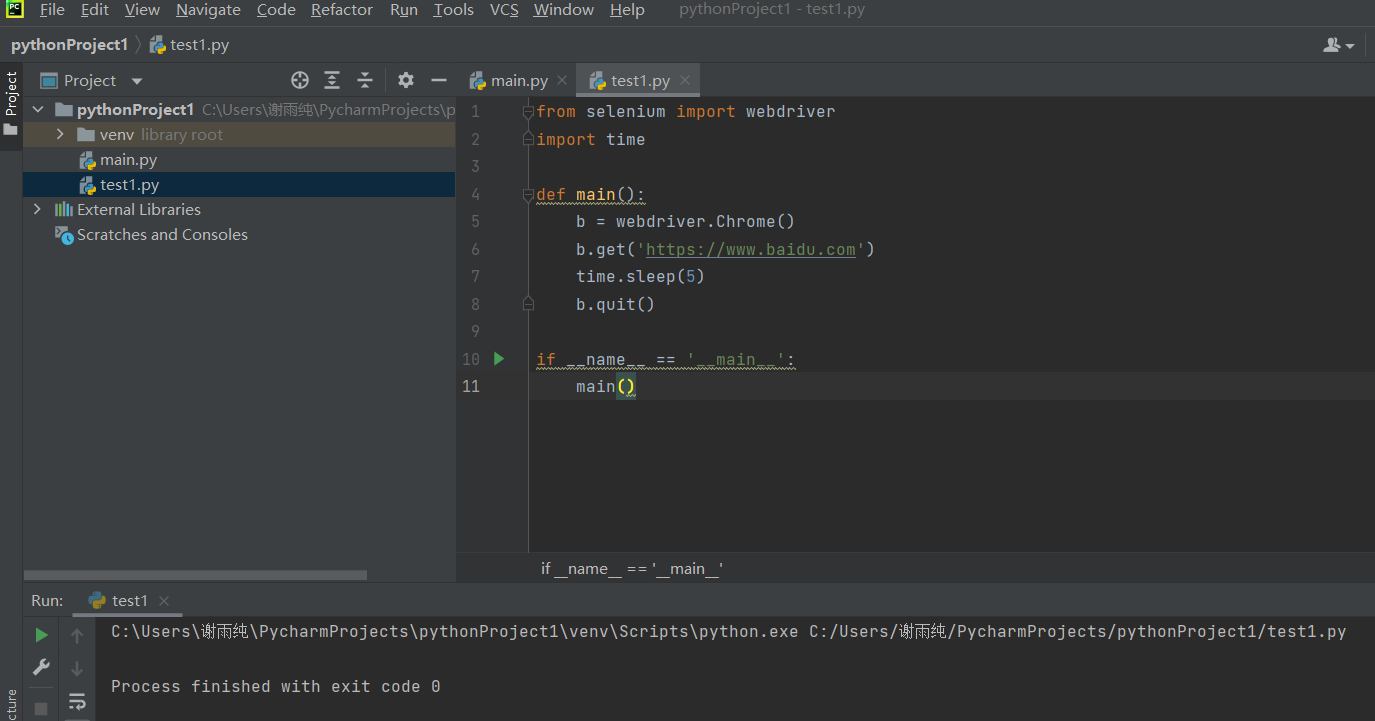Click the python.exe command line in console
1375x721 pixels.
click(x=729, y=632)
